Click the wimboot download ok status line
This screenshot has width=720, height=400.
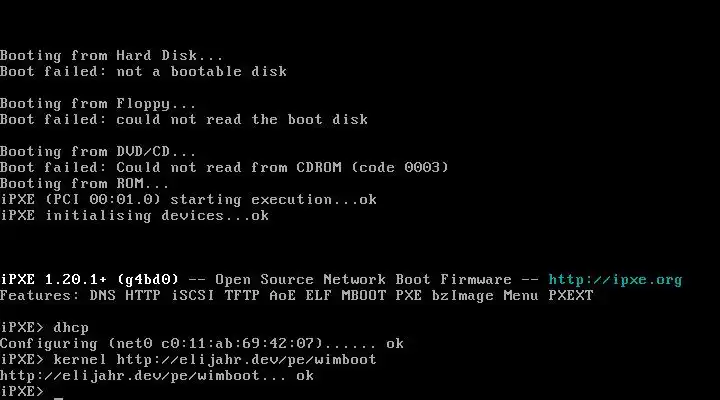[157, 376]
